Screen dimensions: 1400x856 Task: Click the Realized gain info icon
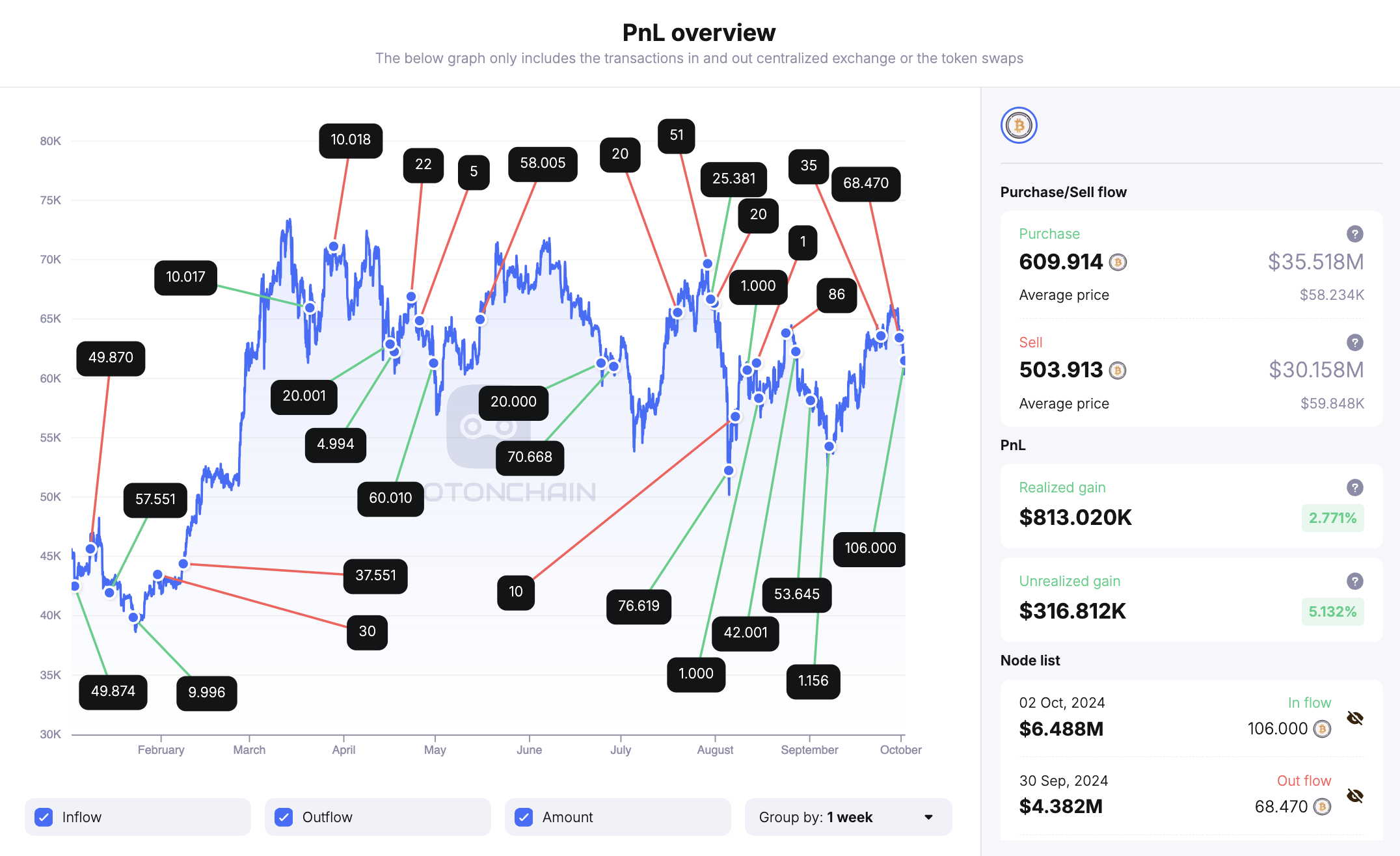click(x=1354, y=487)
